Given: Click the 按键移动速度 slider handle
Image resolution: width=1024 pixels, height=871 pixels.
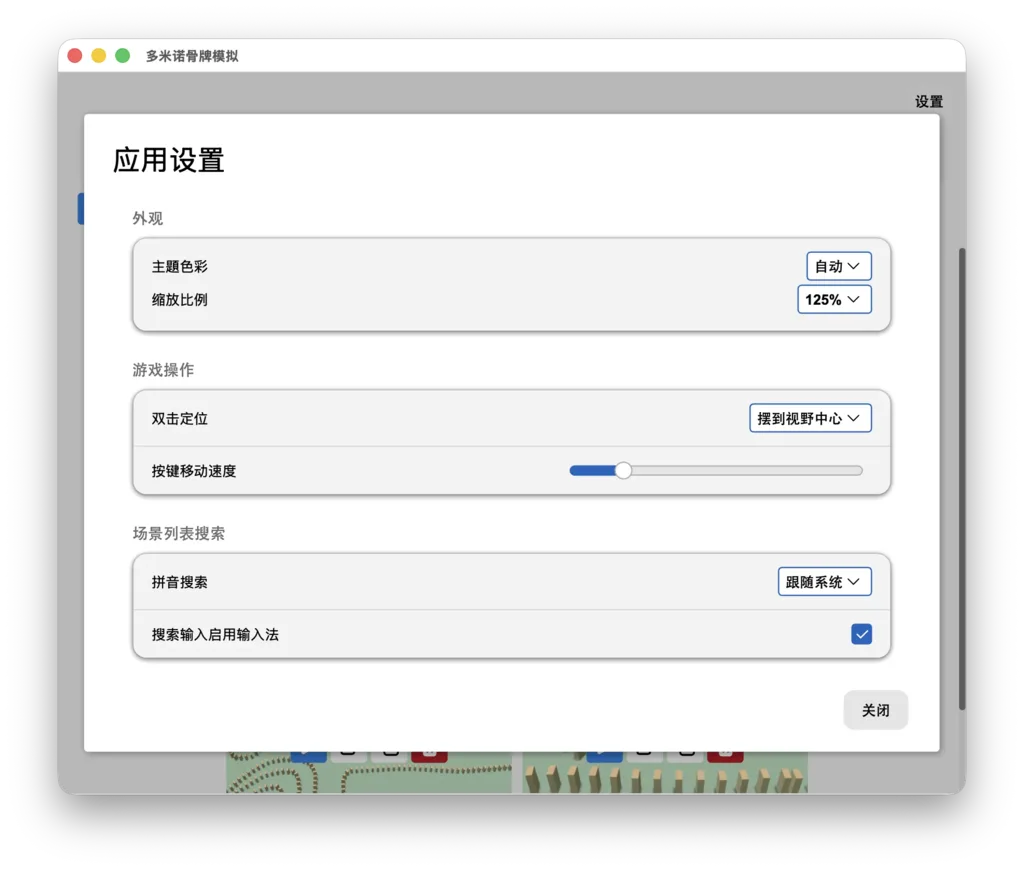Looking at the screenshot, I should [623, 471].
